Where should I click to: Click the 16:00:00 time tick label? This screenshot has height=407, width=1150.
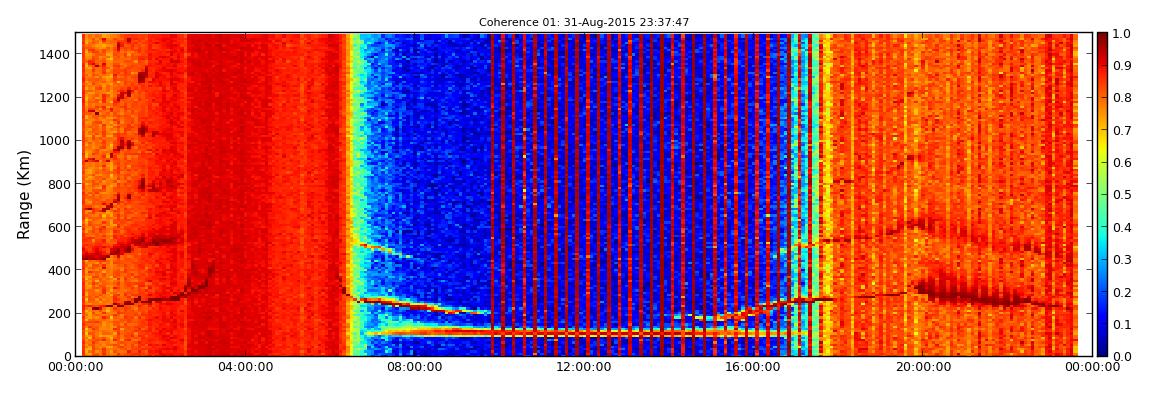[x=755, y=367]
